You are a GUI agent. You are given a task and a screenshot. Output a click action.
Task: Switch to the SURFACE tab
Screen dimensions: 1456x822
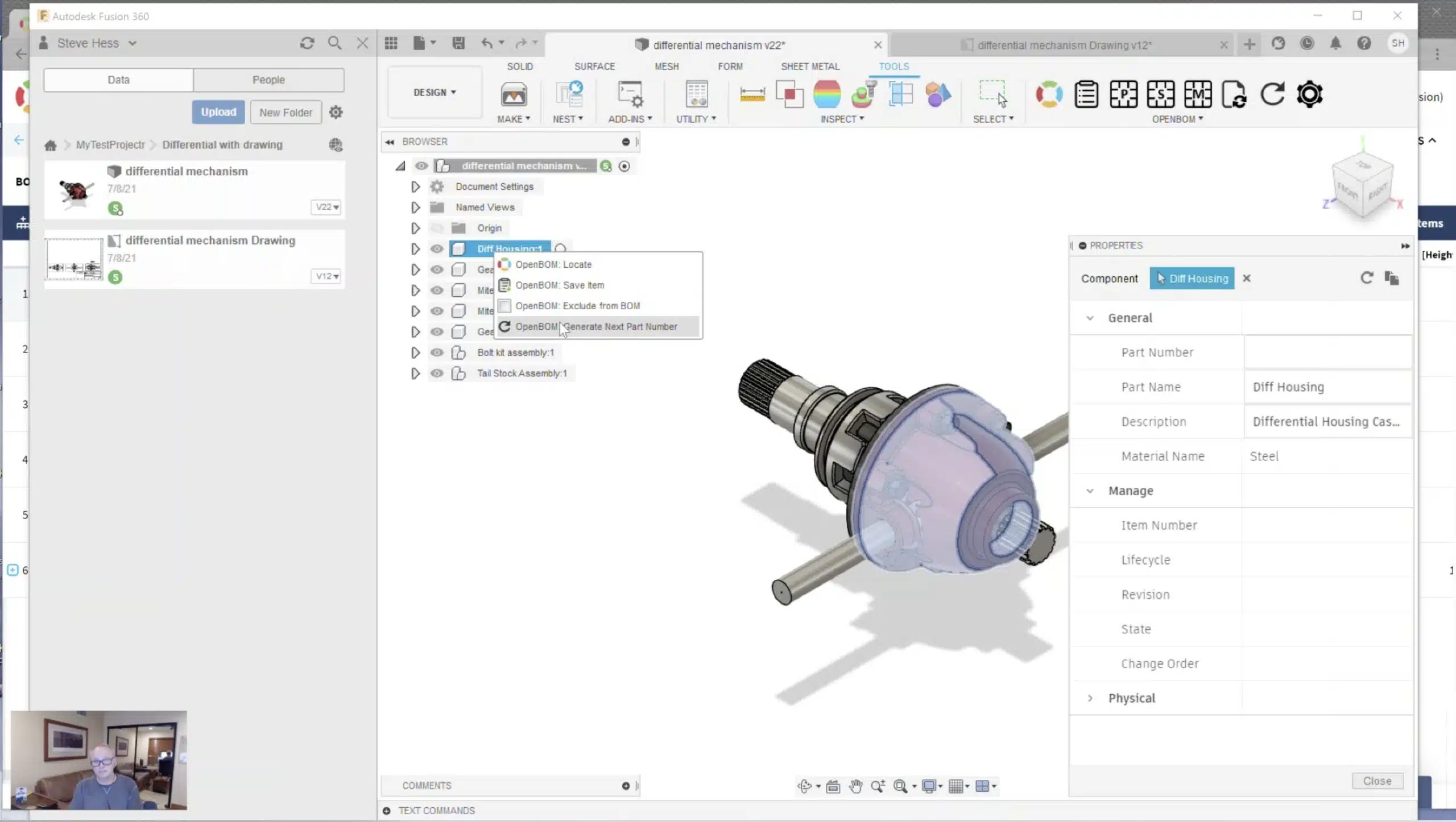pos(594,67)
